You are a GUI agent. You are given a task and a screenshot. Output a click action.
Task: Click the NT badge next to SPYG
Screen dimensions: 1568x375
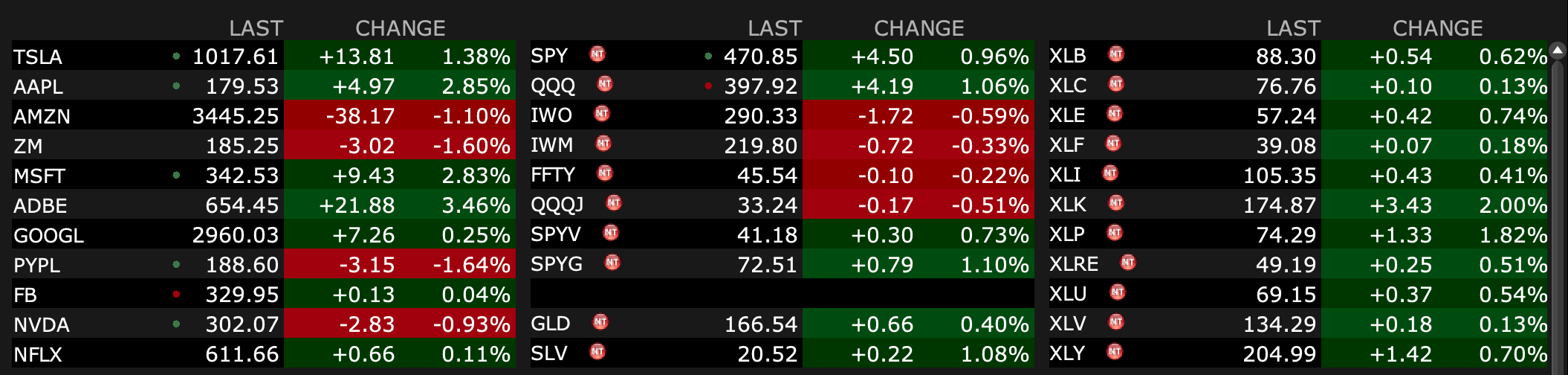(612, 263)
